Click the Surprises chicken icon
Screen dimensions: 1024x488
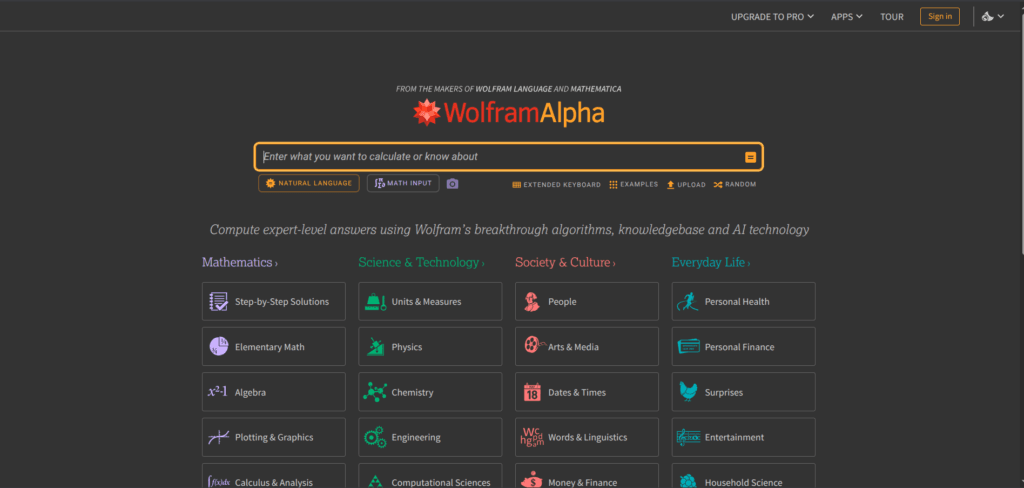688,392
